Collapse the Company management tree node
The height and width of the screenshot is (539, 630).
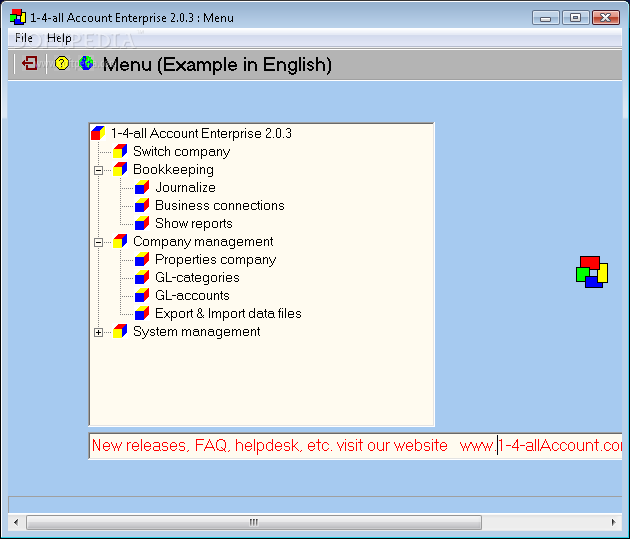(98, 242)
